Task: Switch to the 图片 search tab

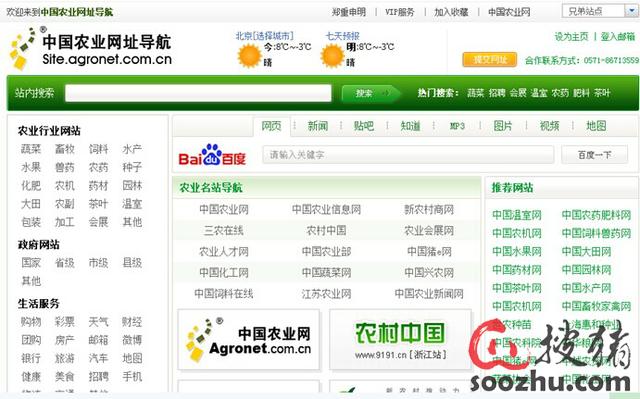Action: [503, 126]
